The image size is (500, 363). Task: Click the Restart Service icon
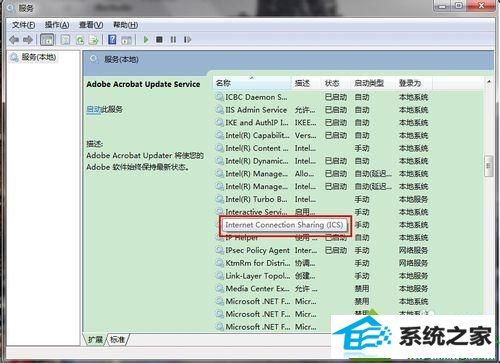pyautogui.click(x=187, y=40)
